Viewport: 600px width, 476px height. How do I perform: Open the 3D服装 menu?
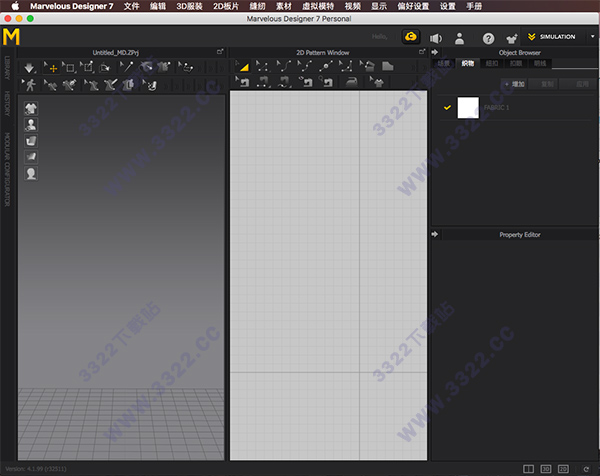click(x=189, y=6)
